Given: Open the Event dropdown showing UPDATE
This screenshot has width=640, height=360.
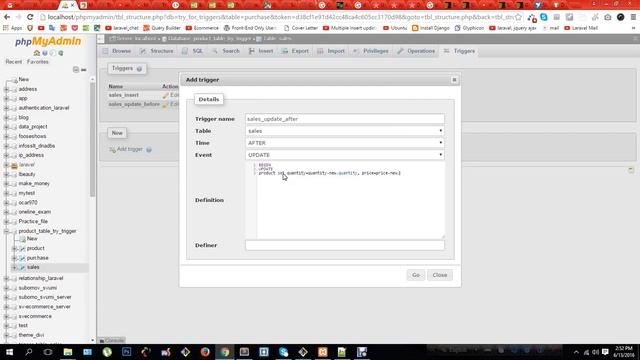Looking at the screenshot, I should [344, 155].
